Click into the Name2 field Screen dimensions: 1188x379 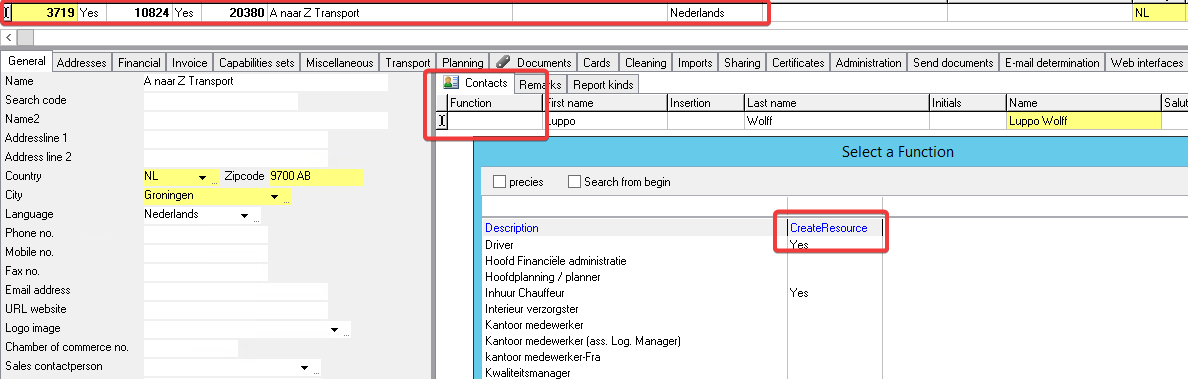coord(265,120)
